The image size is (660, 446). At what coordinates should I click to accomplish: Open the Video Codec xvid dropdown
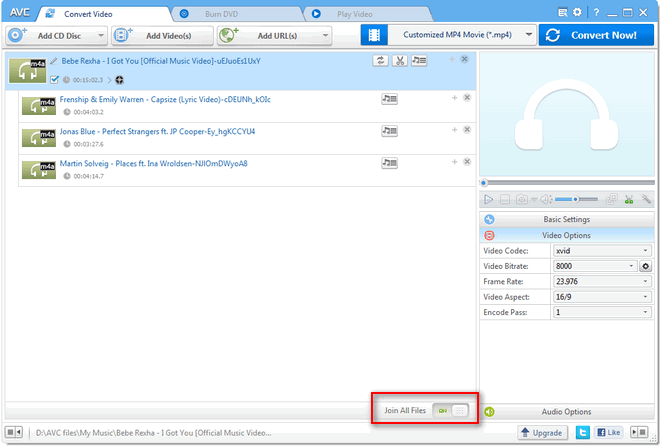pyautogui.click(x=602, y=251)
